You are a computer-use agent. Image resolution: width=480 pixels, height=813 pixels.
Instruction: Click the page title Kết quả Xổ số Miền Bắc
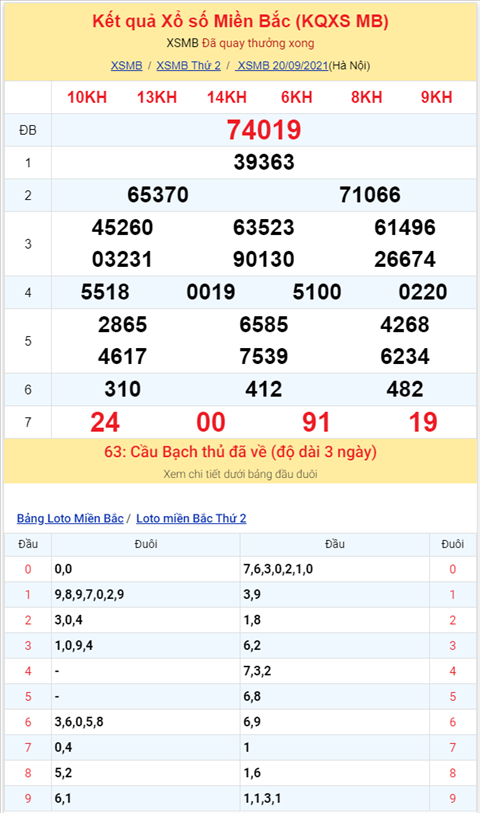coord(241,21)
